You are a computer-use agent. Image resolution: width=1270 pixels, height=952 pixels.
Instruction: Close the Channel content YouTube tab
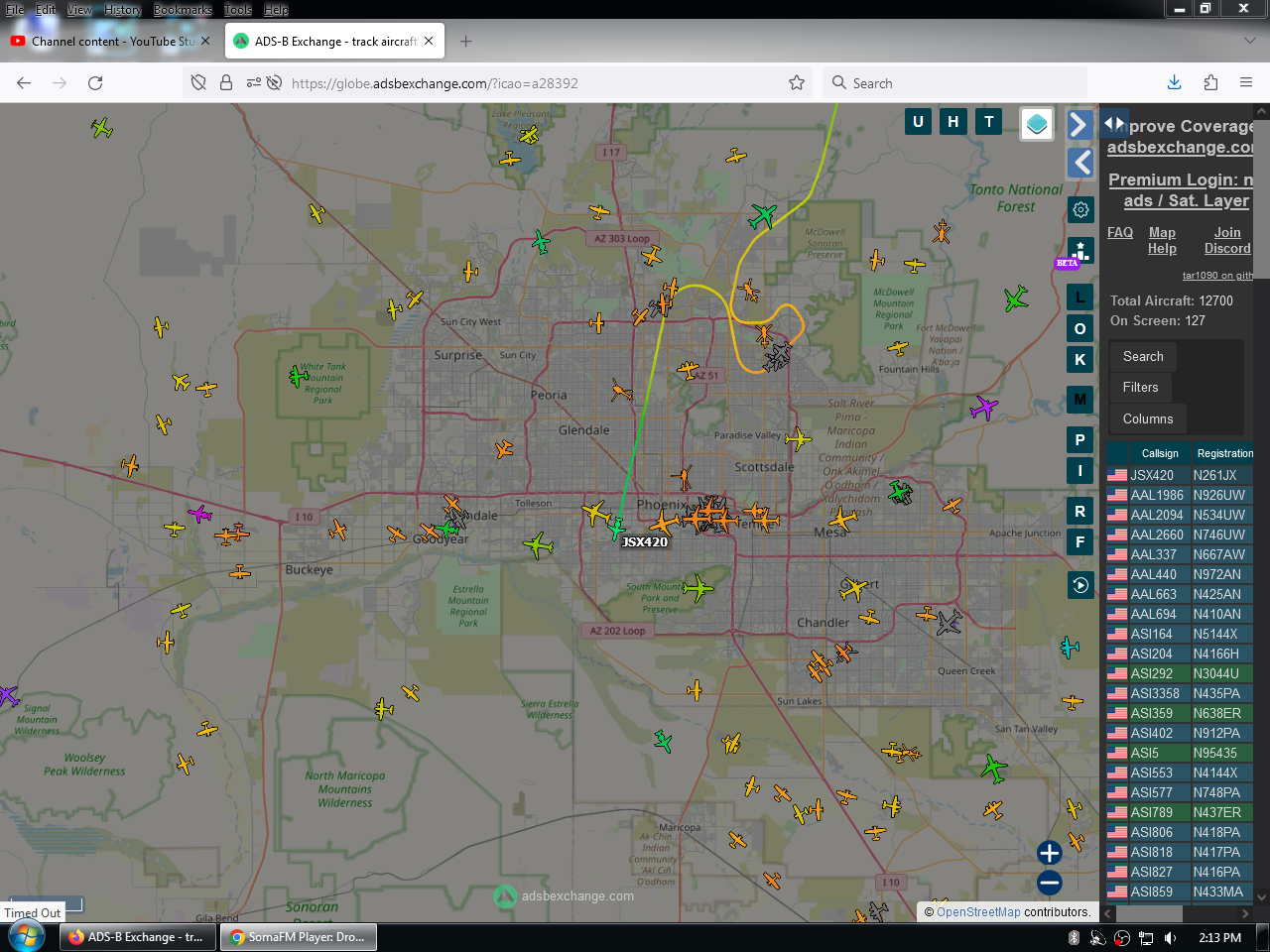pyautogui.click(x=205, y=41)
